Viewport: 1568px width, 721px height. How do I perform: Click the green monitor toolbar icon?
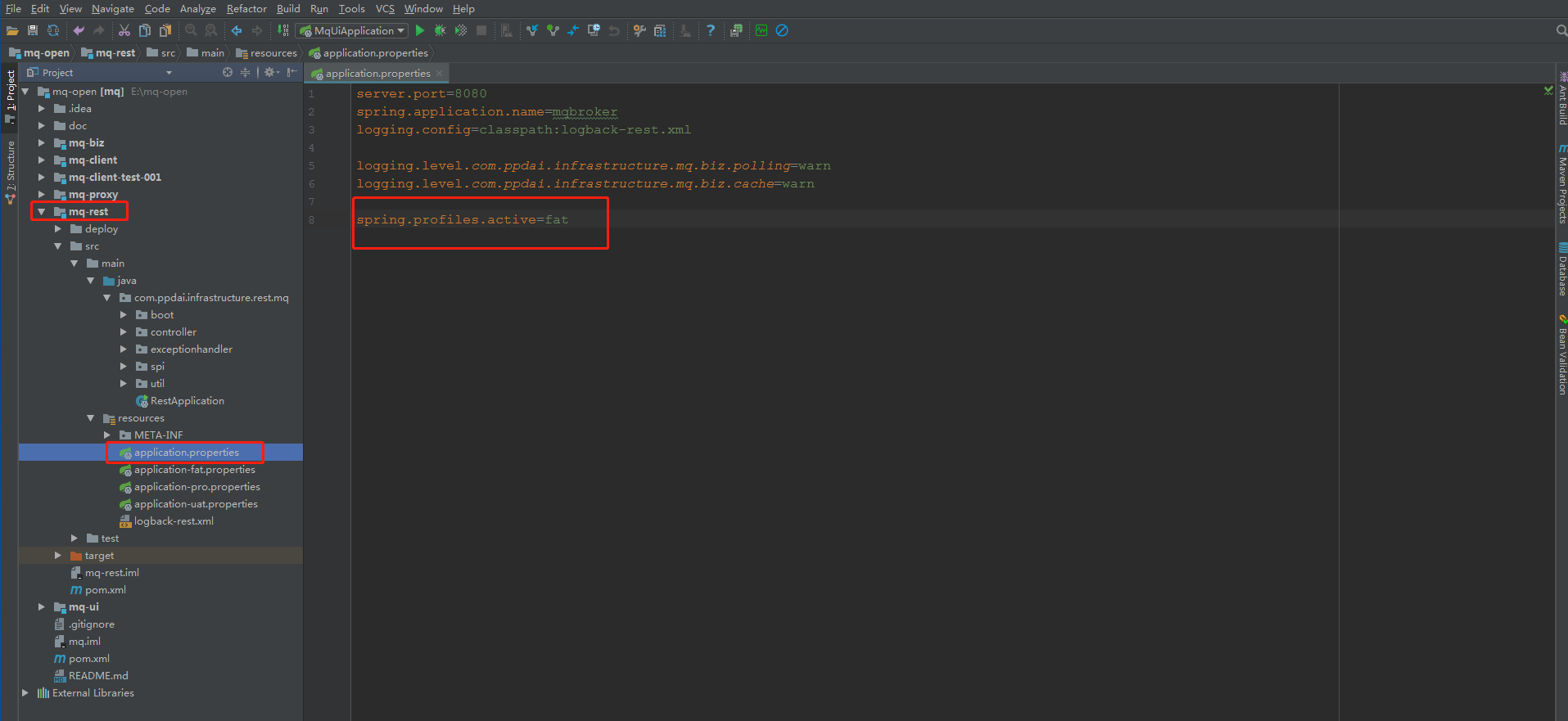click(x=761, y=30)
